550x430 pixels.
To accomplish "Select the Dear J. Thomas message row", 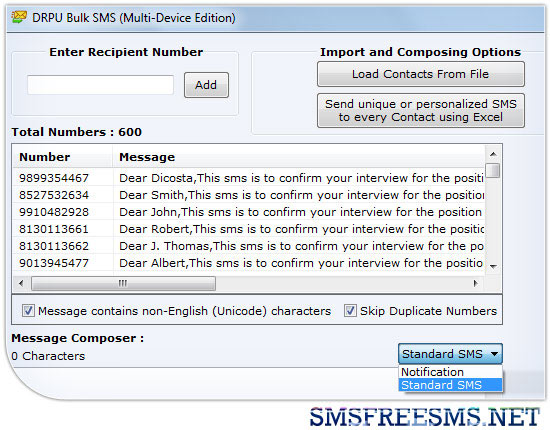I will pos(248,246).
